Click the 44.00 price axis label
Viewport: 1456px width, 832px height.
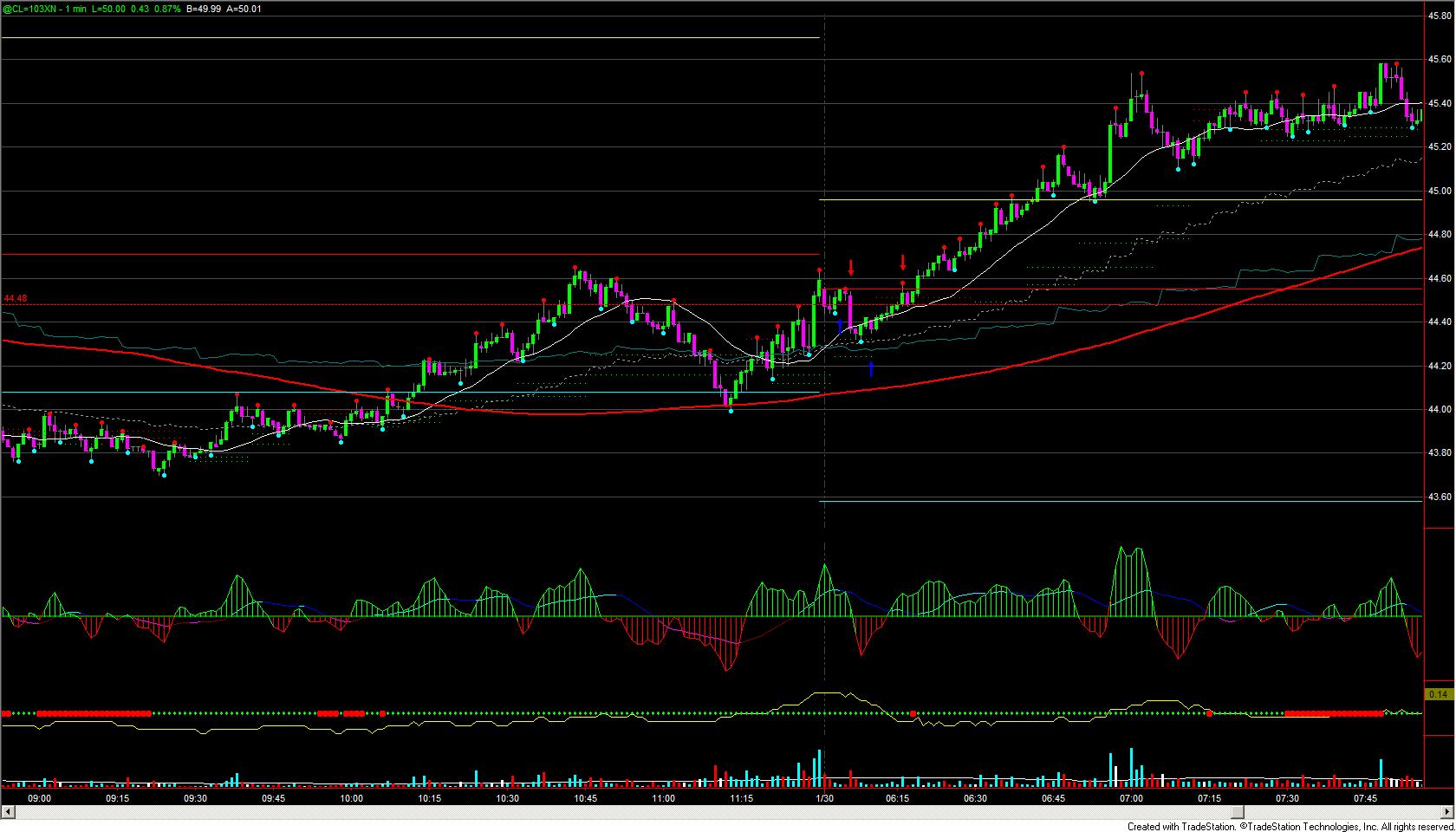[x=1440, y=410]
